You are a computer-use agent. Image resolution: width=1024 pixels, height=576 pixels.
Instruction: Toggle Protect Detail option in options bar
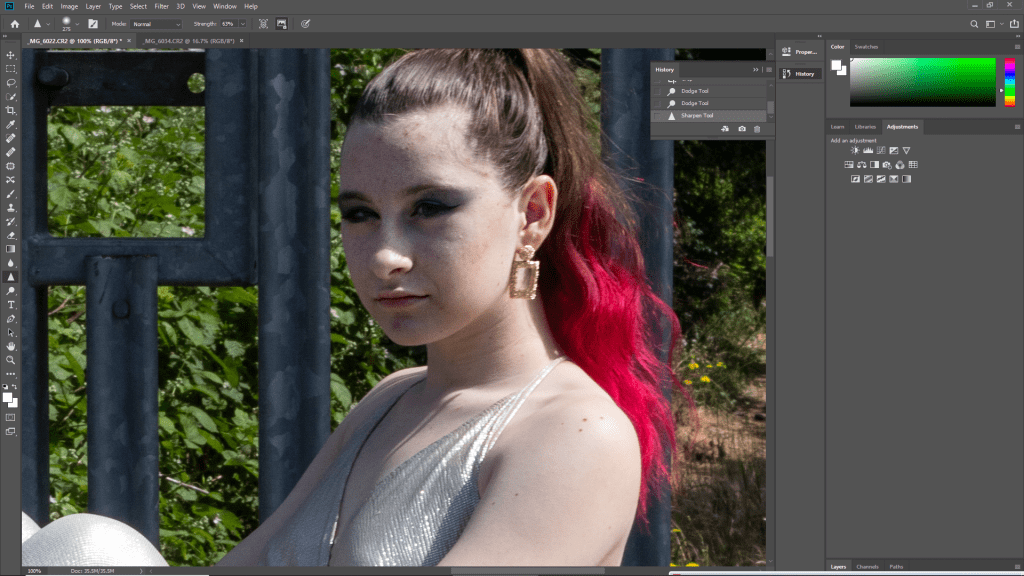click(x=283, y=23)
